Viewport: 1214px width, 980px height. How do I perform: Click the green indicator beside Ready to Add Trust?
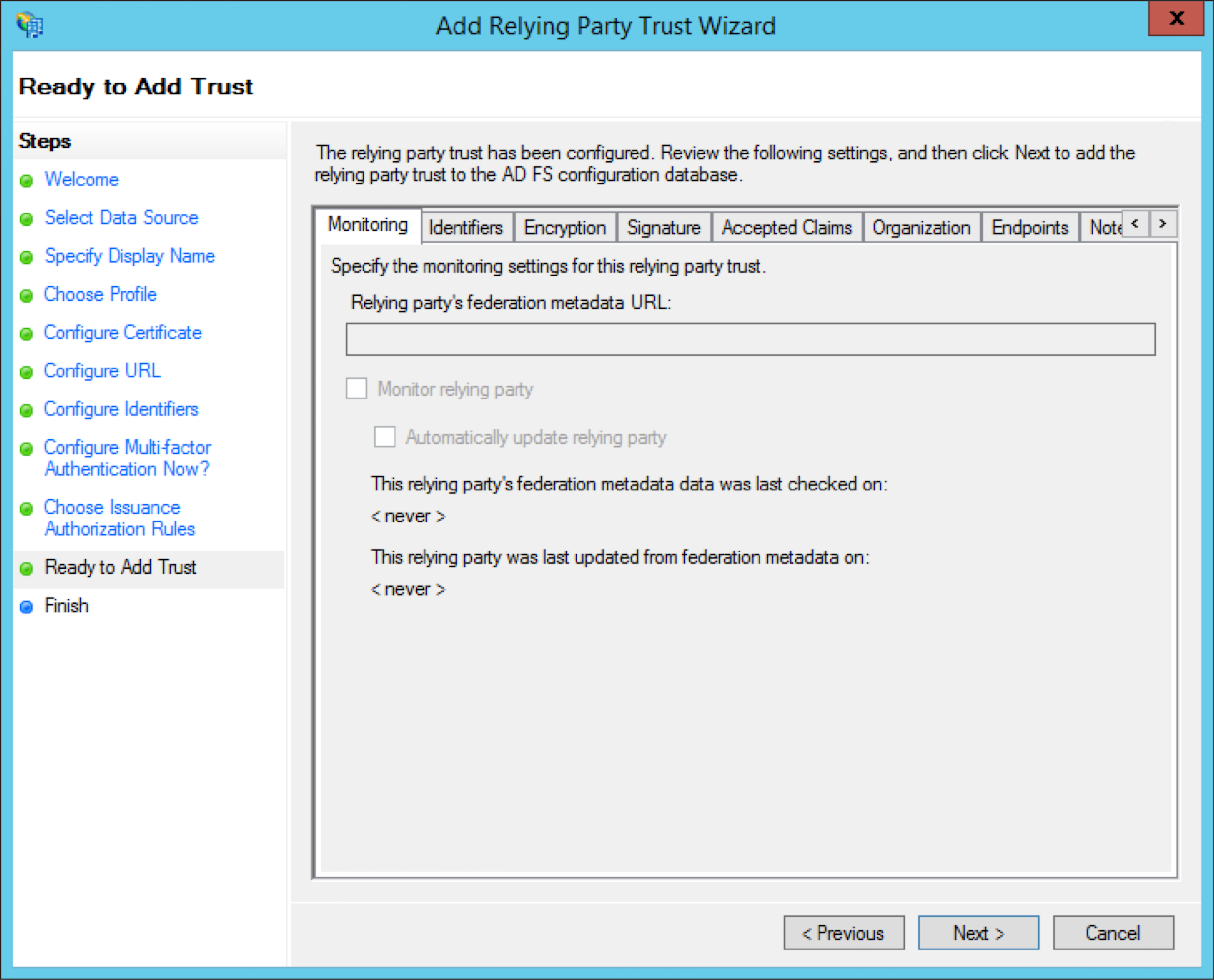pyautogui.click(x=27, y=568)
